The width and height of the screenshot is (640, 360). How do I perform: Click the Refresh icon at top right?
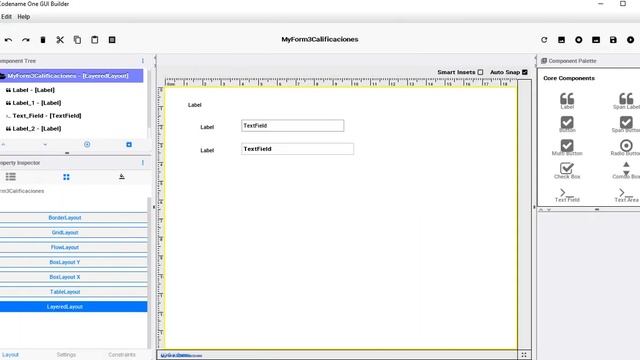coord(544,40)
